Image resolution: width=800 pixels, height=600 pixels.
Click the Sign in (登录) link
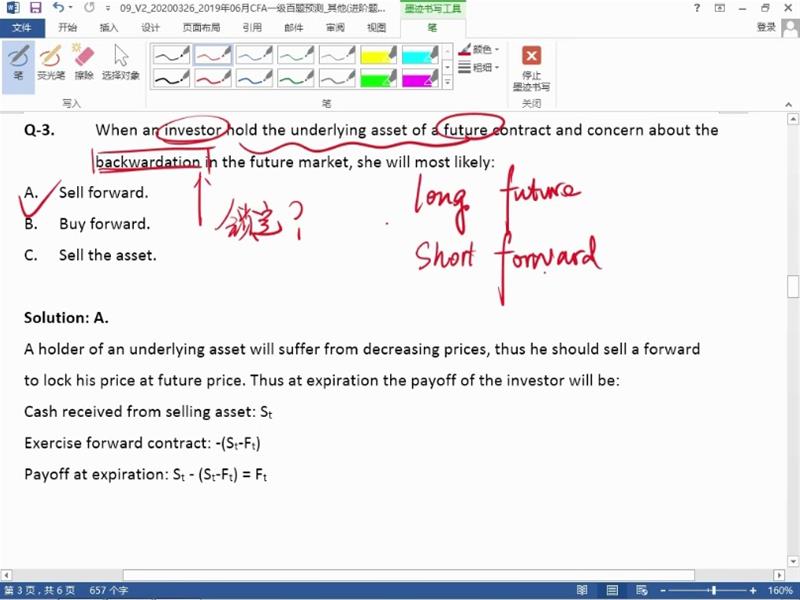767,28
